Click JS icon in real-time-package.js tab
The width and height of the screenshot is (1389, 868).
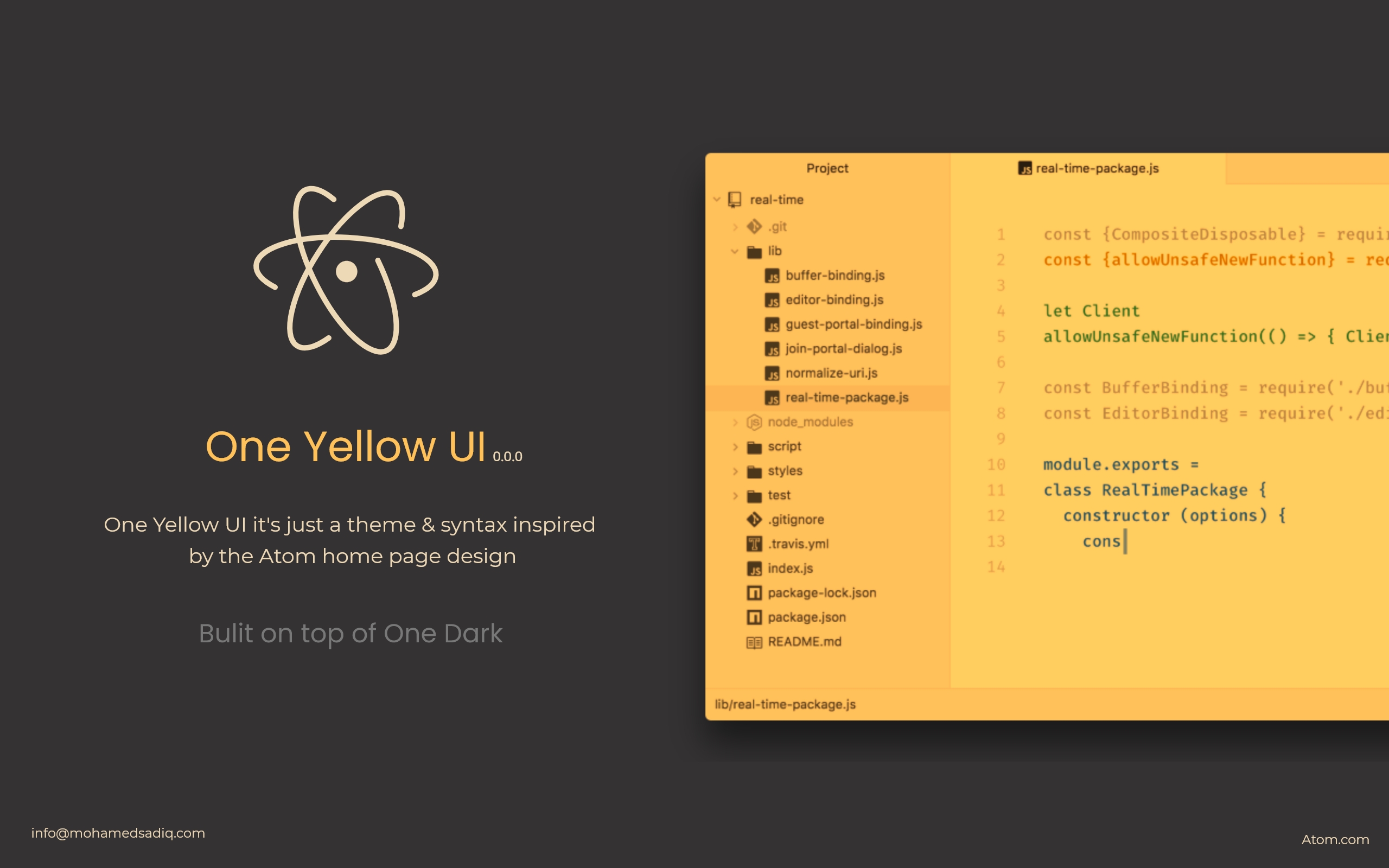tap(1025, 169)
